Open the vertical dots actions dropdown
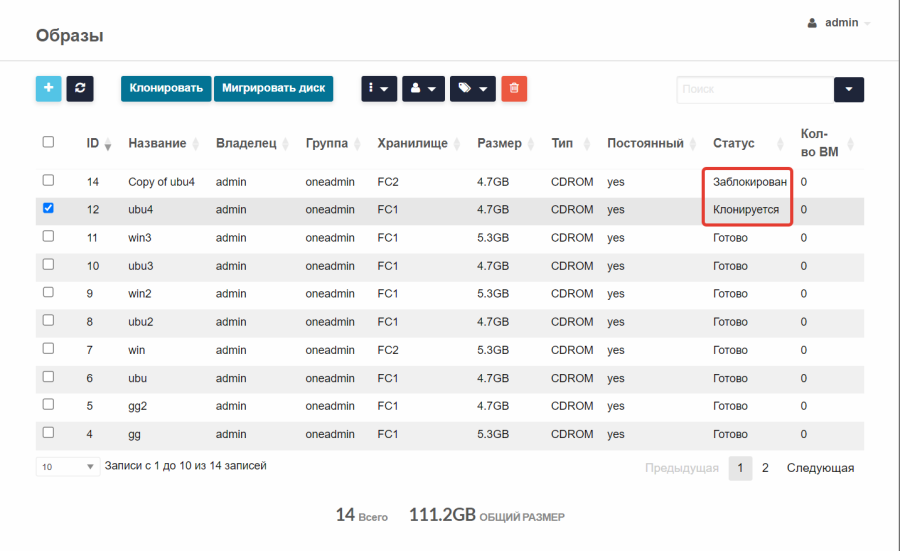Viewport: 900px width, 551px height. pos(379,88)
